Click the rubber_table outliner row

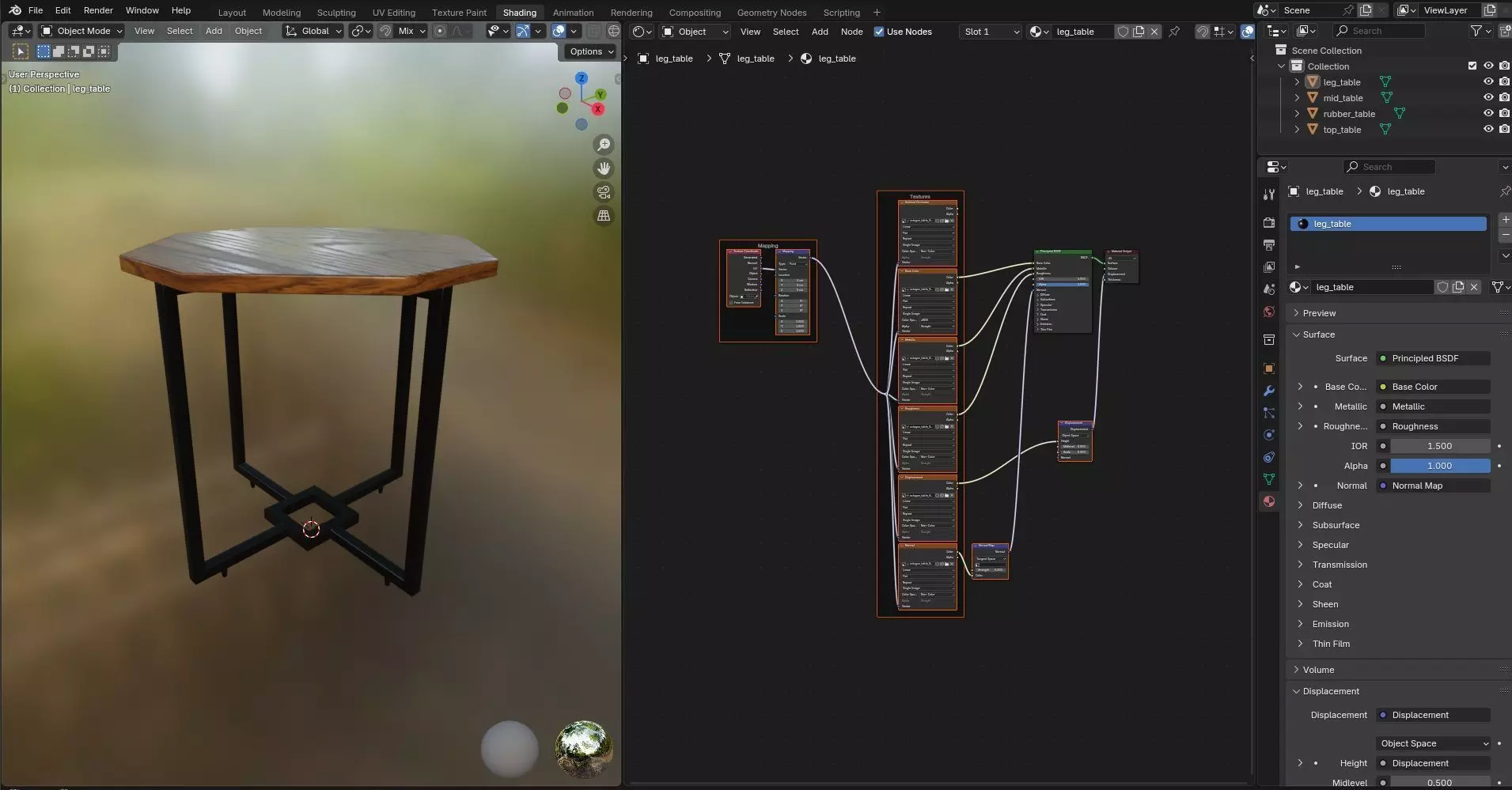[x=1348, y=114]
